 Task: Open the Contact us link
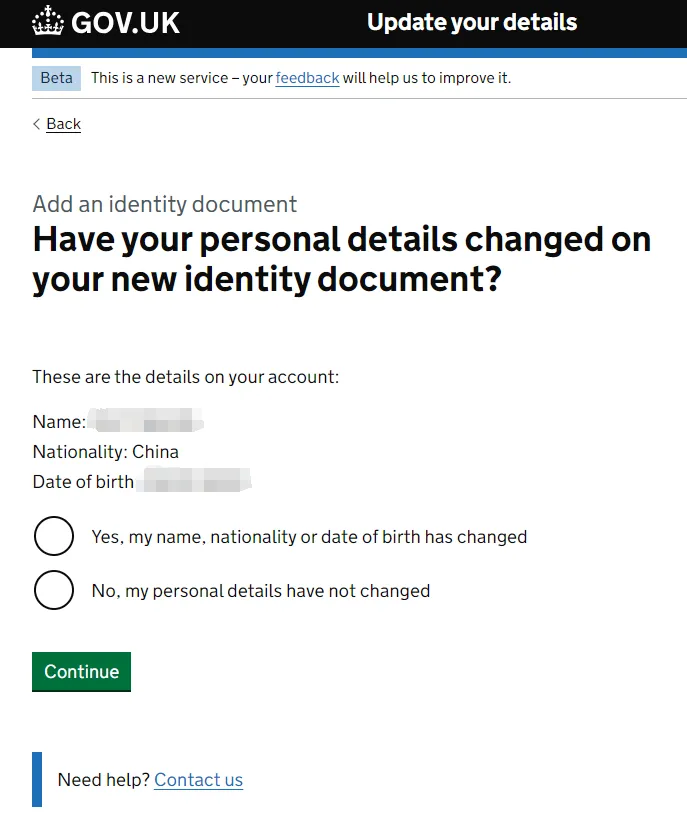tap(198, 780)
